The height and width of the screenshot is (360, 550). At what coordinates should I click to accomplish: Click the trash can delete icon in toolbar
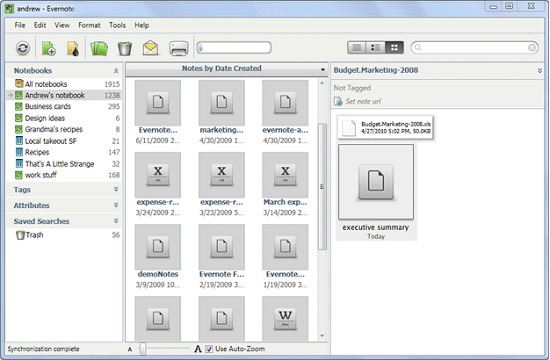(x=125, y=48)
